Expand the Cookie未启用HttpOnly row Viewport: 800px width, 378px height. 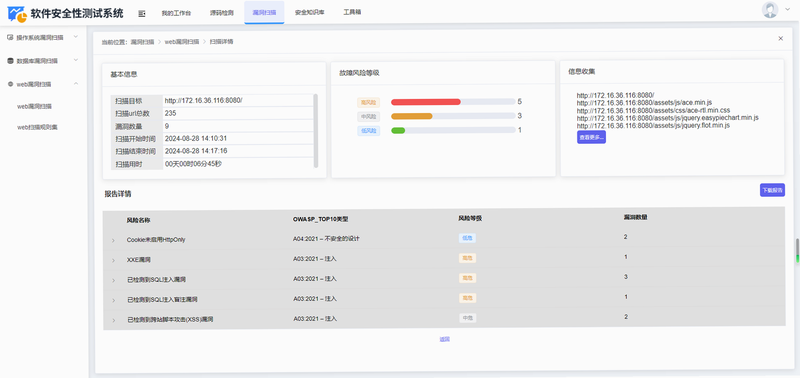(x=113, y=240)
